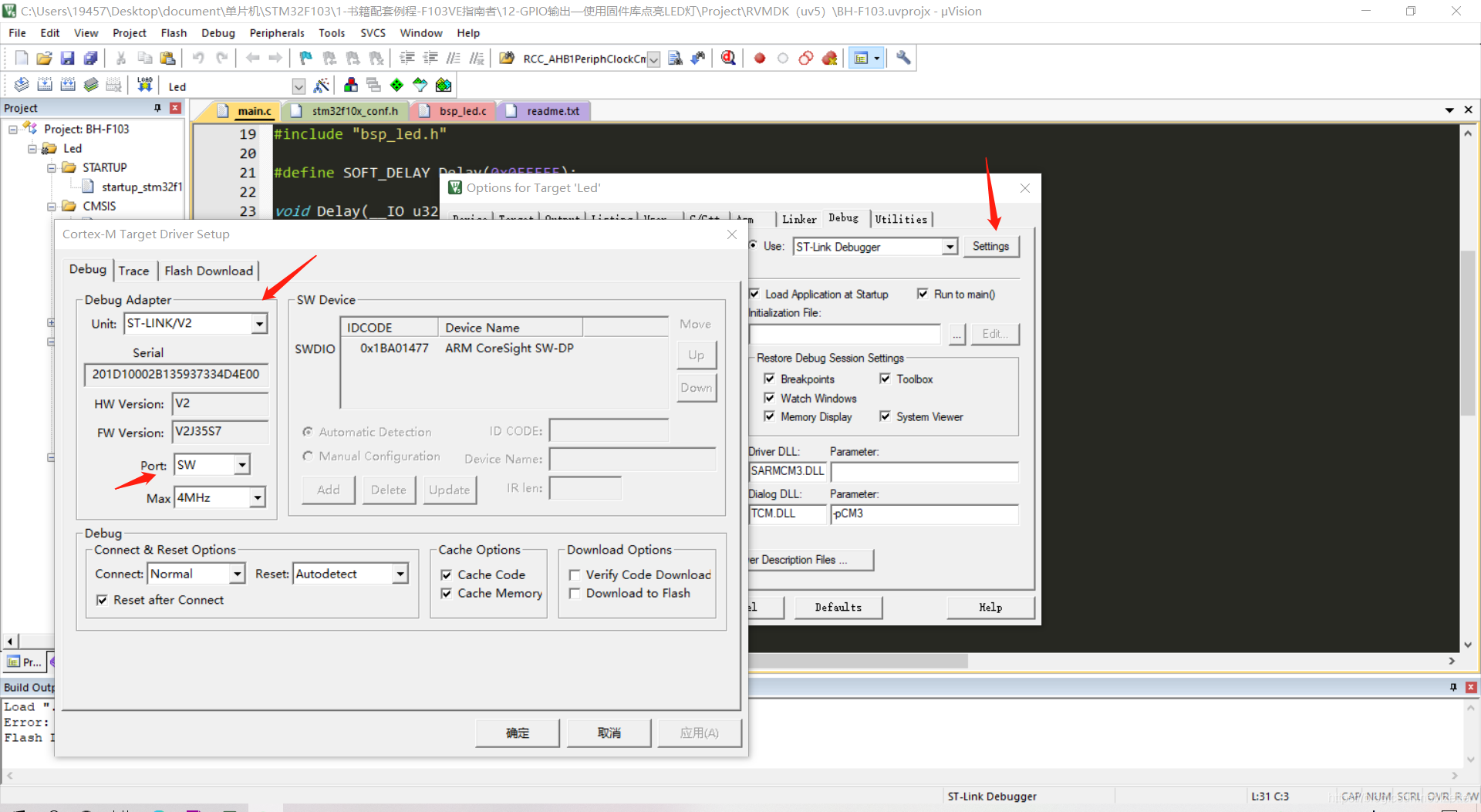This screenshot has width=1481, height=812.
Task: Click the 确定 (OK) button
Action: pos(517,733)
